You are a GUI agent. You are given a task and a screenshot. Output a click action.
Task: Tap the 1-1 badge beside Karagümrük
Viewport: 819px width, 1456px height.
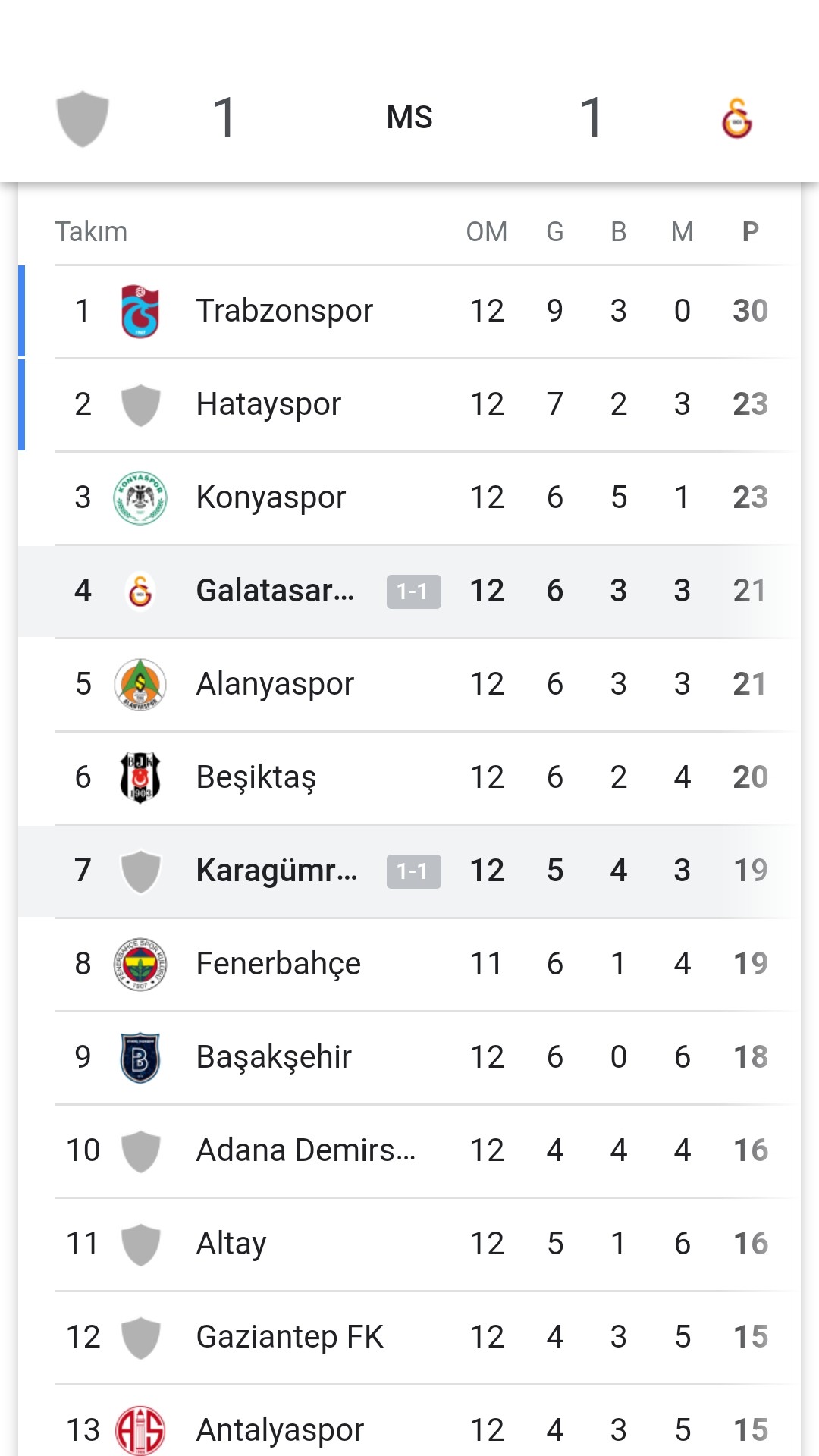click(413, 871)
